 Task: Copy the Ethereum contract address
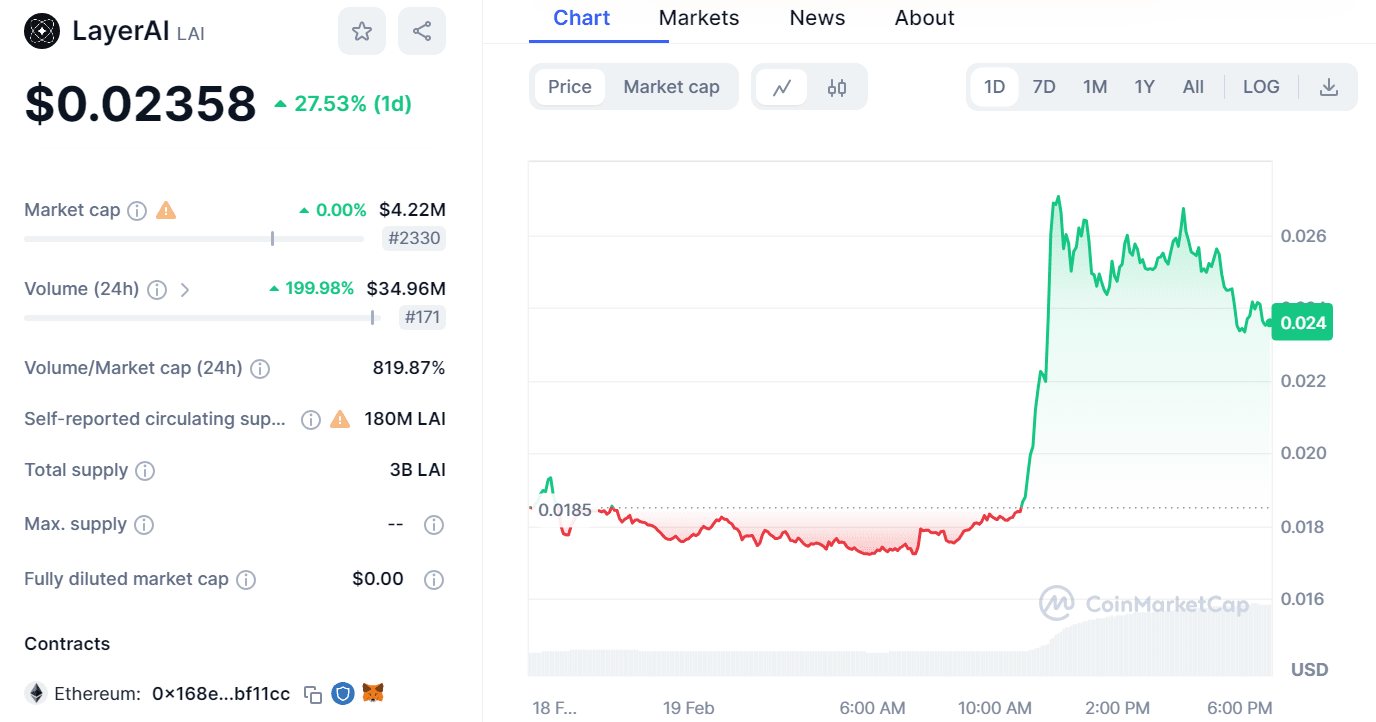(x=313, y=694)
